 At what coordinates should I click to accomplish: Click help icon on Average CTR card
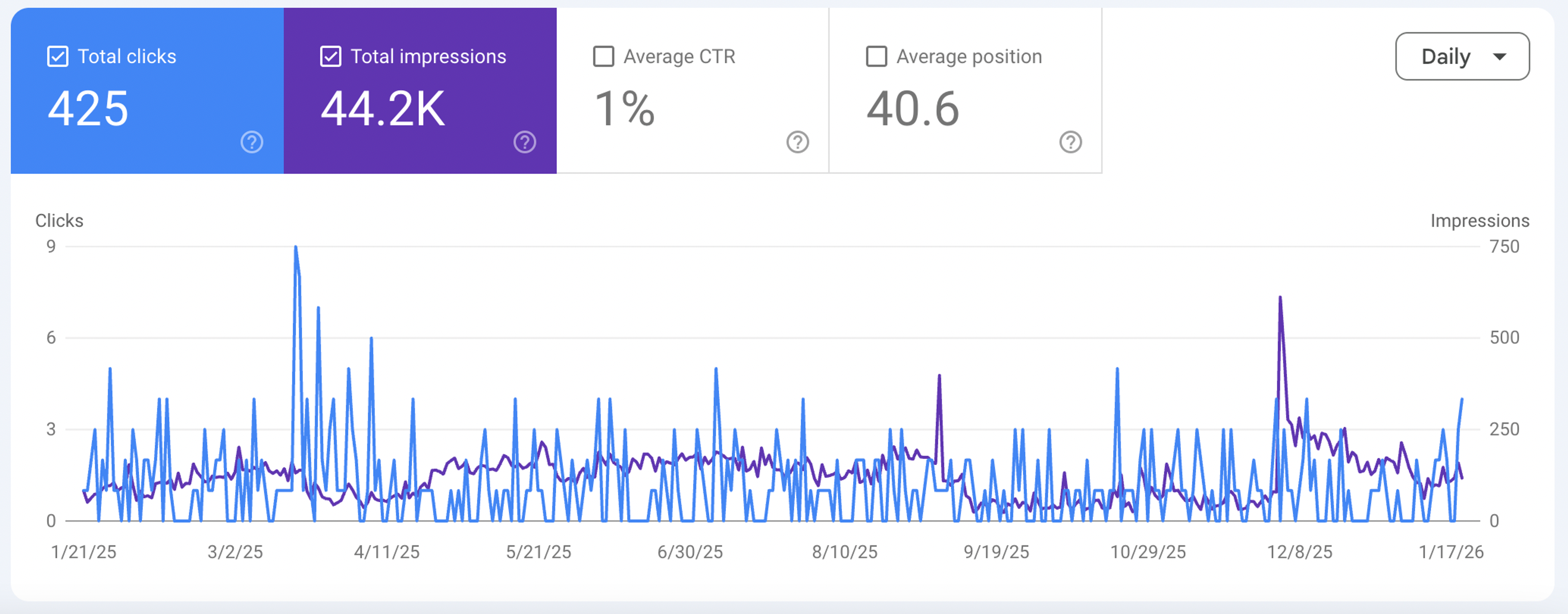797,142
